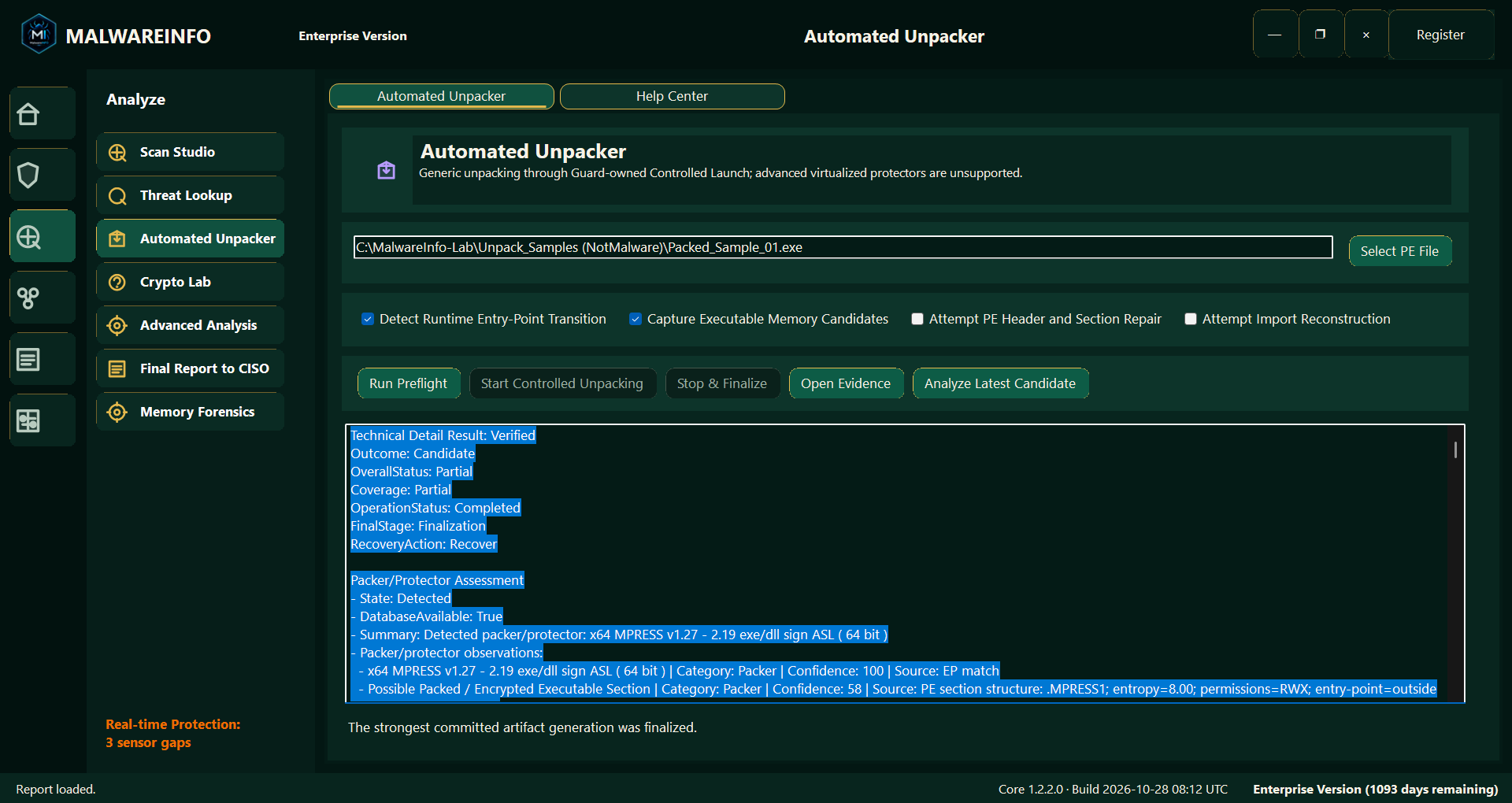Click Run Preflight button
Image resolution: width=1512 pixels, height=803 pixels.
pos(408,383)
